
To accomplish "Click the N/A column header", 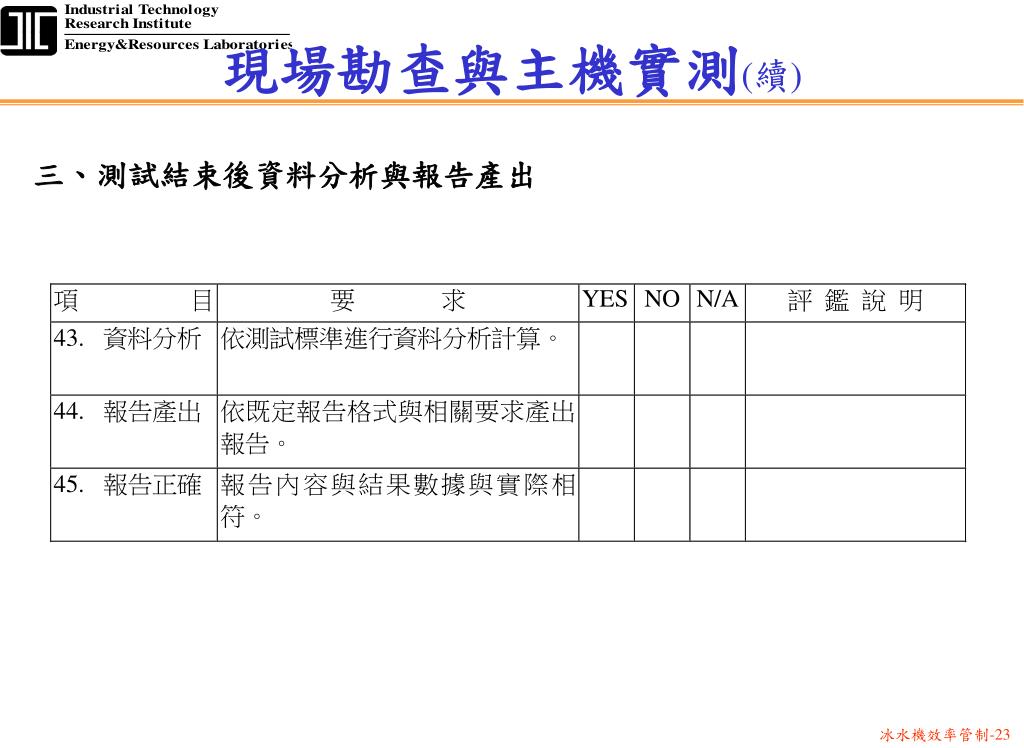I will point(717,302).
